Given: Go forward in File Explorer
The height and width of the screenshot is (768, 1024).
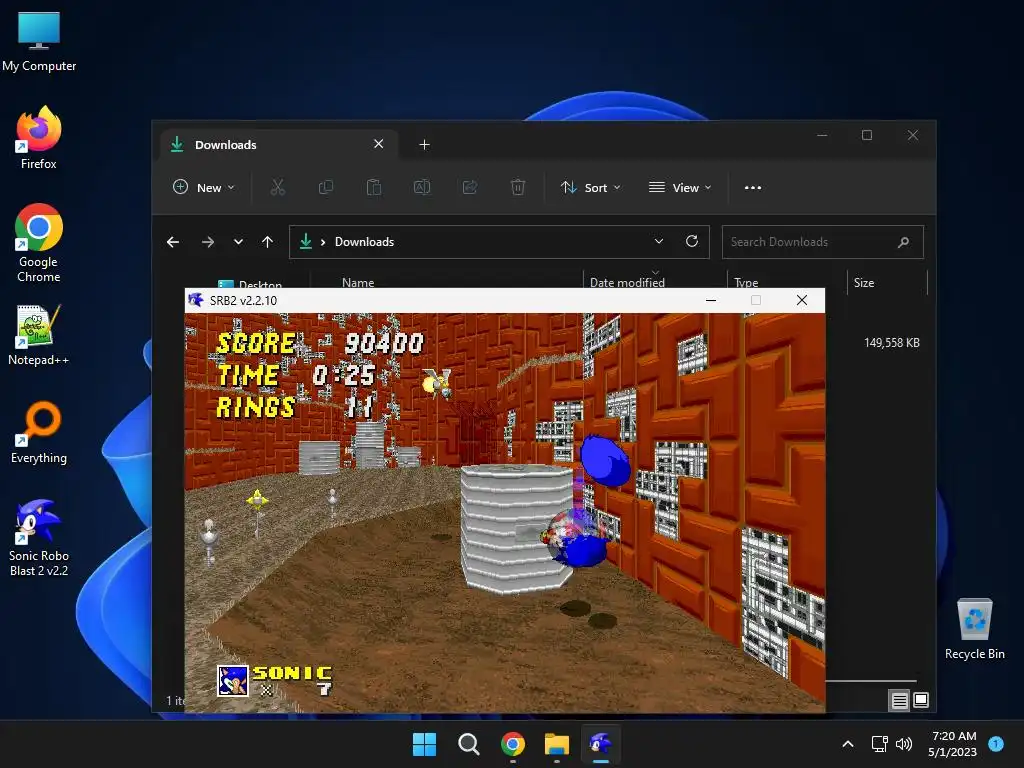Looking at the screenshot, I should pos(208,242).
